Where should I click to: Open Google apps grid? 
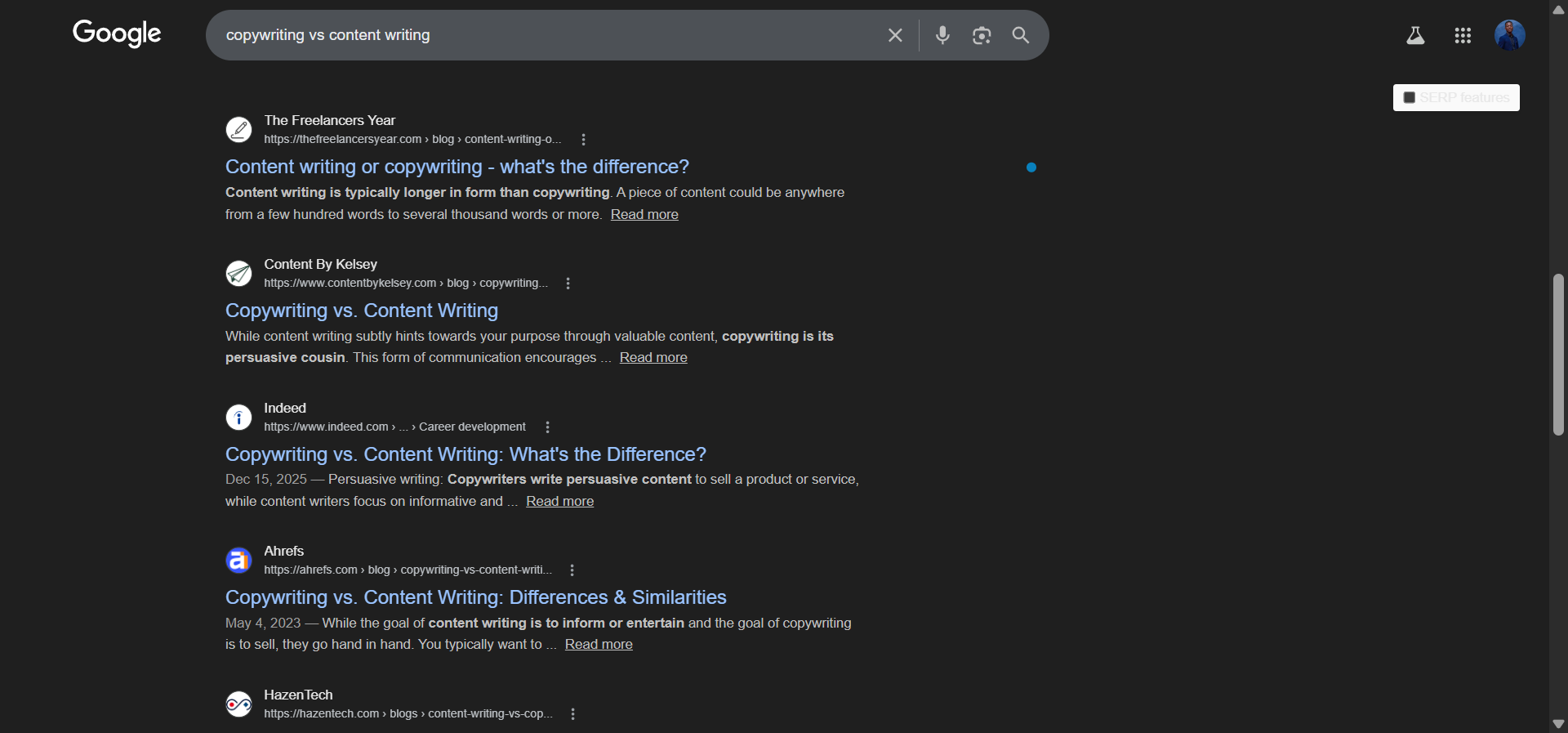point(1463,35)
